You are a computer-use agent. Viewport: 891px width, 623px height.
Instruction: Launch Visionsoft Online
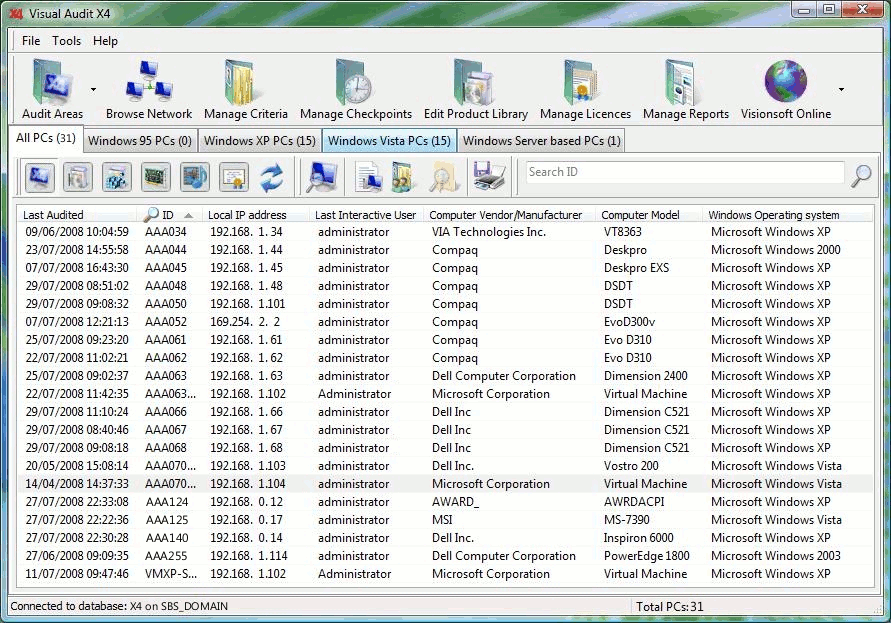pyautogui.click(x=786, y=89)
